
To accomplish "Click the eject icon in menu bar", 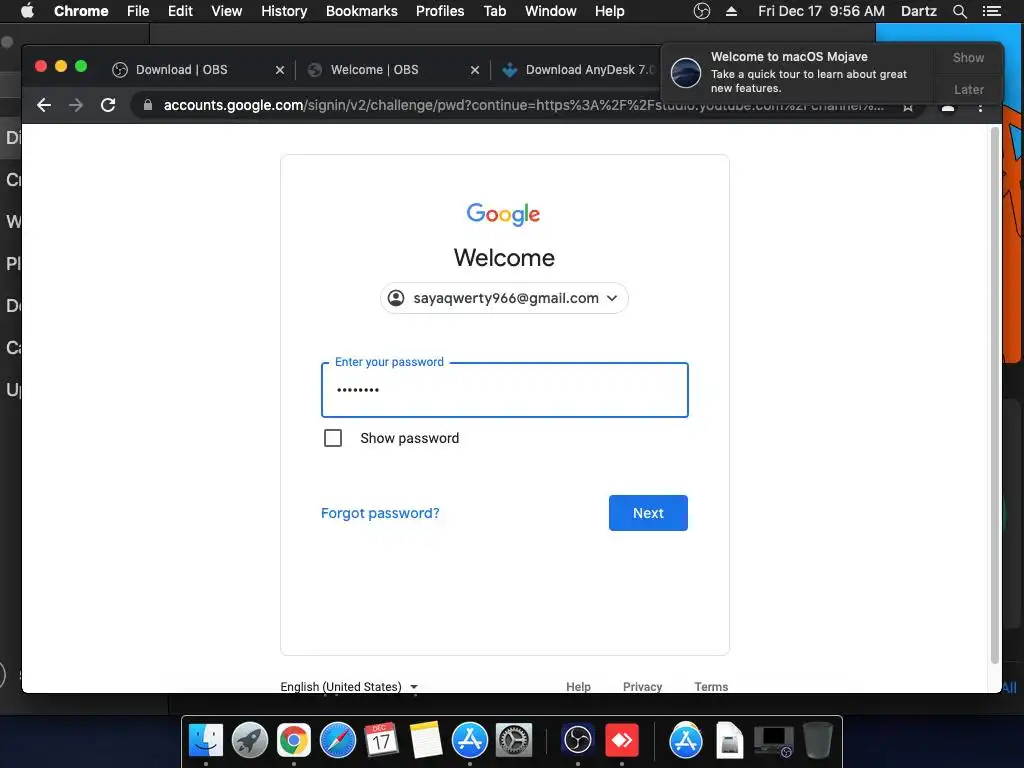I will pos(731,11).
